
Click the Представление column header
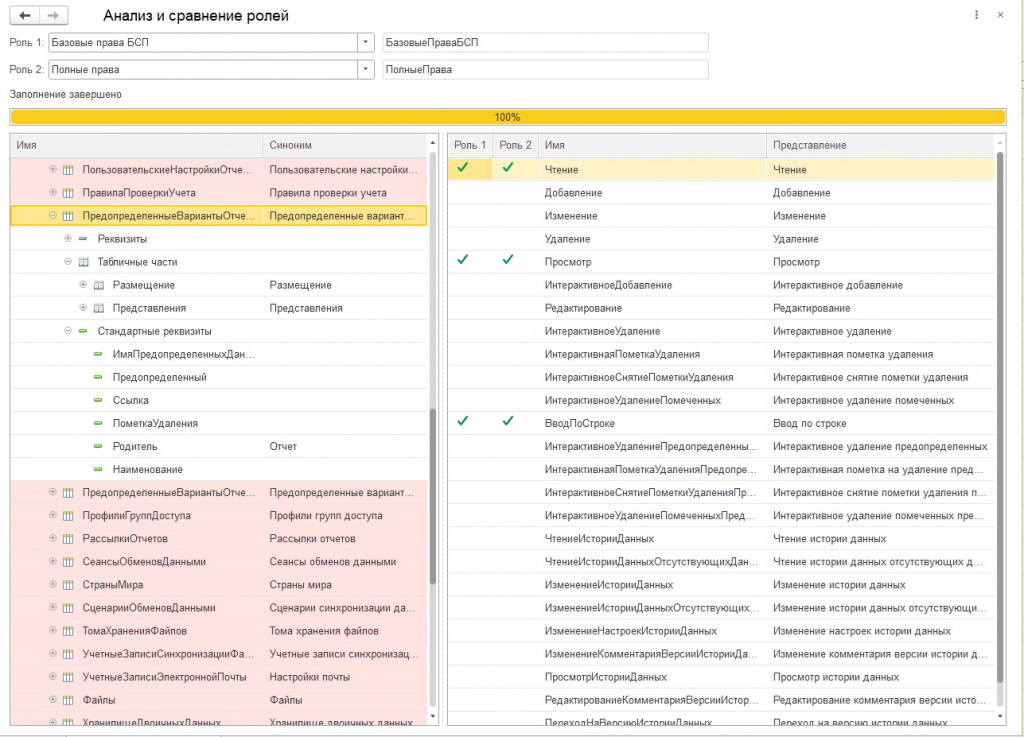pyautogui.click(x=880, y=145)
